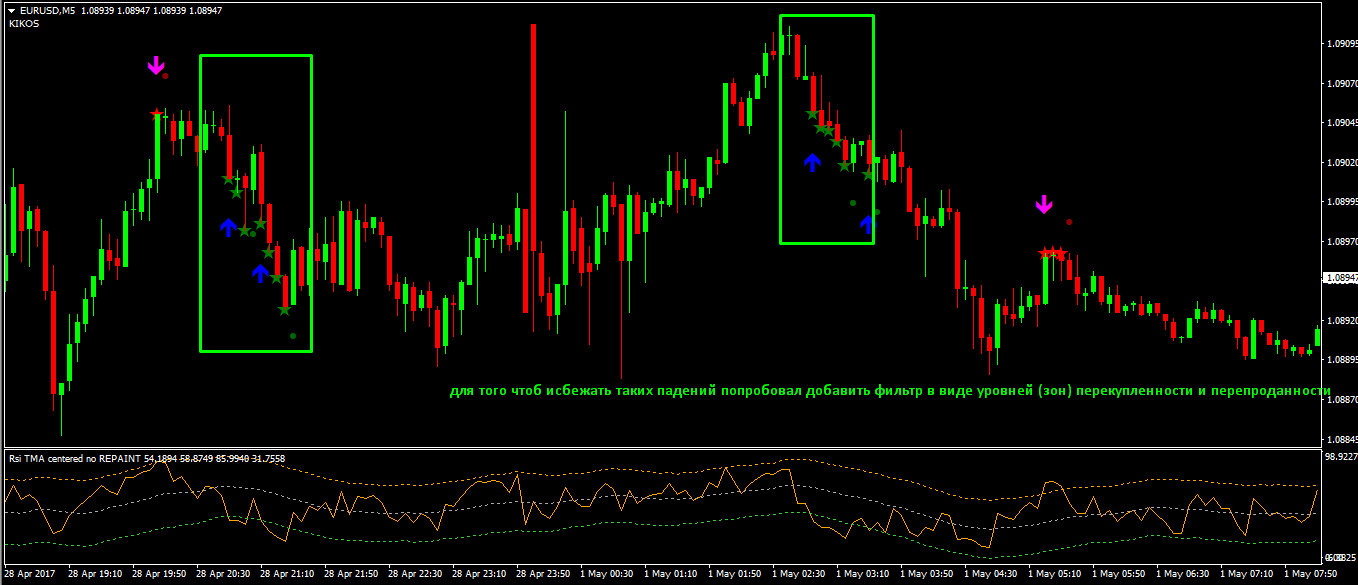Click the lower blue up arrow in the left green rectangle
The image size is (1358, 585).
coord(261,273)
